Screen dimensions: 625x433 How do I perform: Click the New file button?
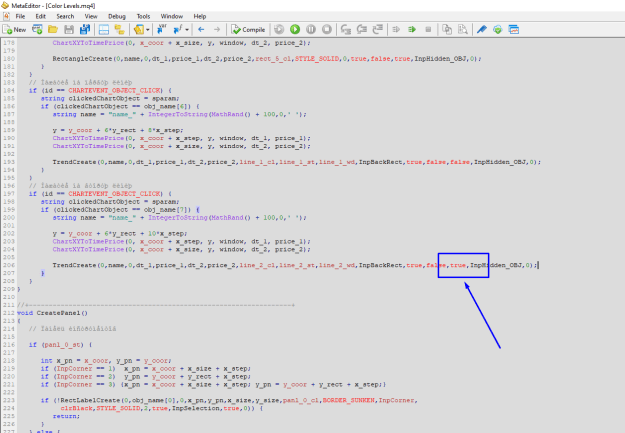click(14, 30)
